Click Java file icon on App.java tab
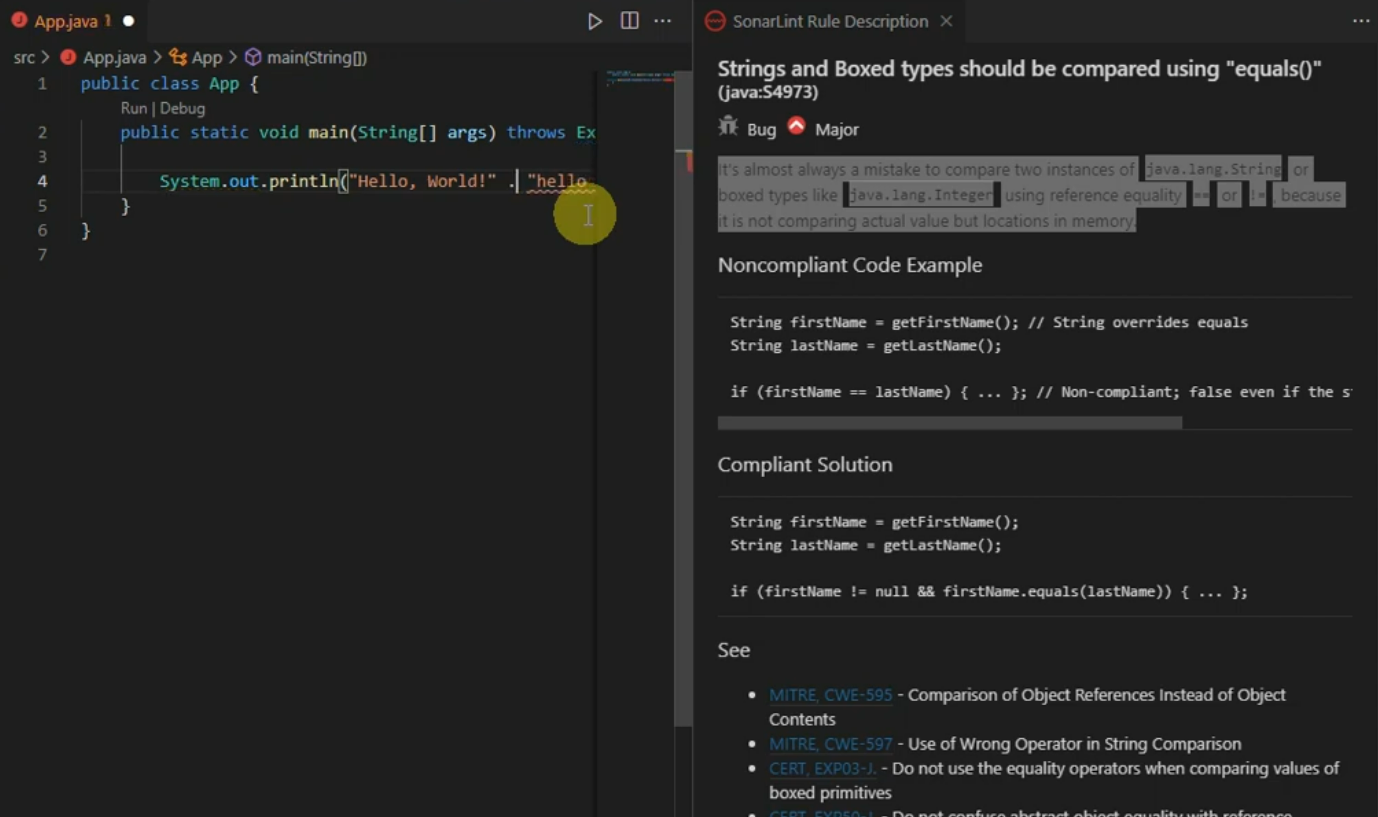This screenshot has height=817, width=1378. click(x=18, y=21)
